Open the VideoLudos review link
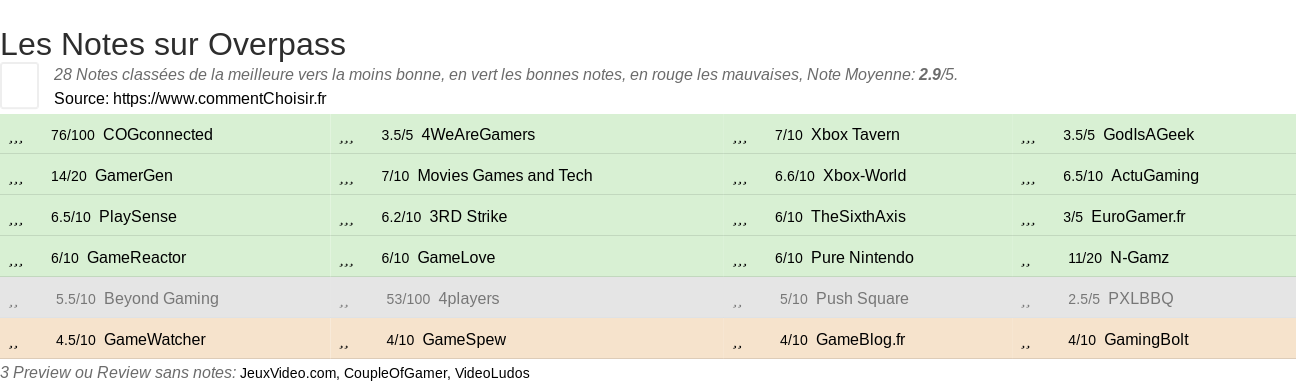Viewport: 1296px width, 384px height. (492, 373)
